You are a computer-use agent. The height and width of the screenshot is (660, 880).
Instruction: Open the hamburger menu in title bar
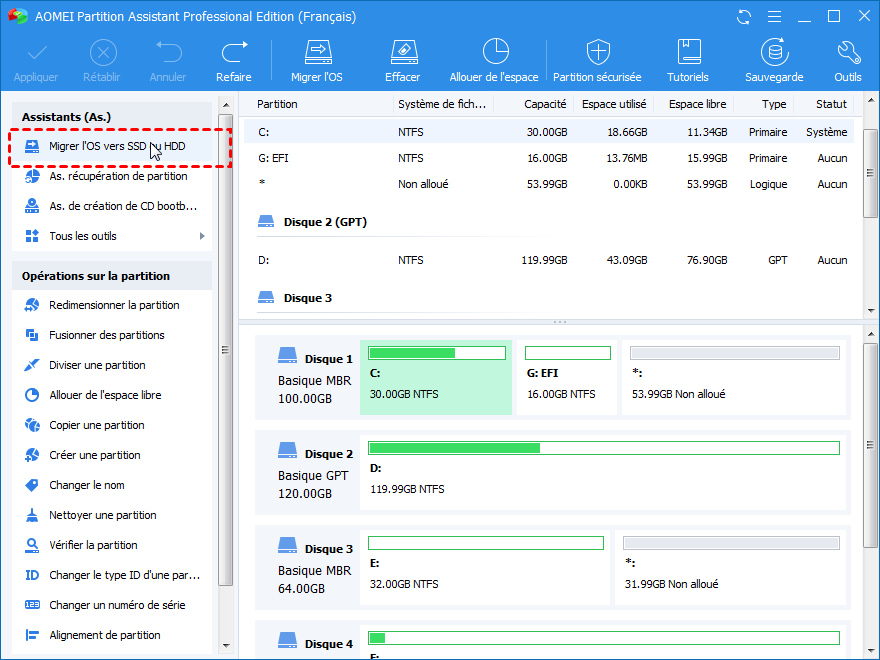(774, 17)
